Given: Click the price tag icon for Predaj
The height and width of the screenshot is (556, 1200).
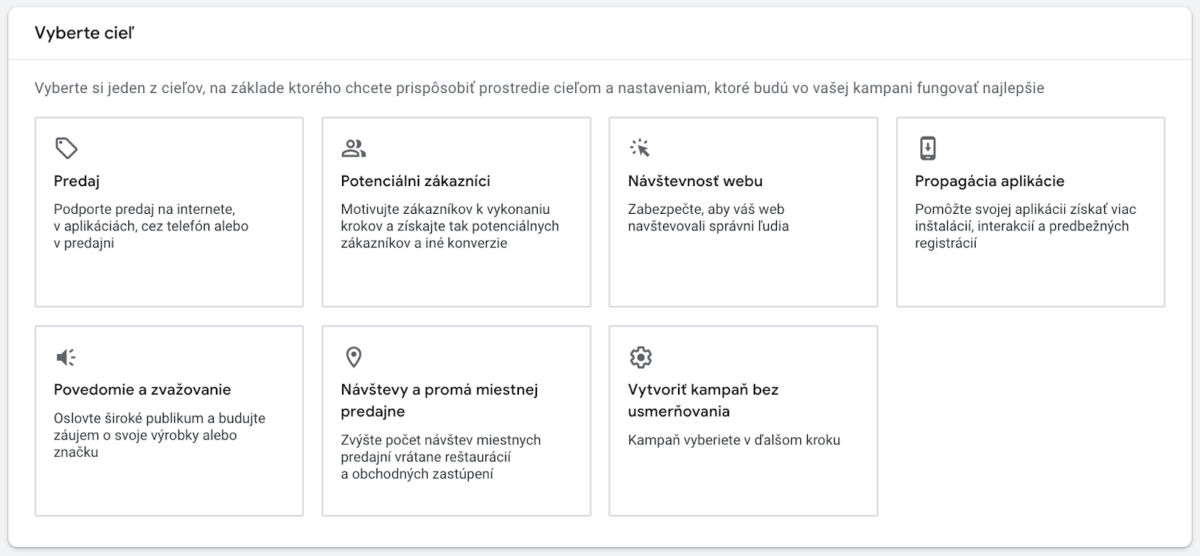Looking at the screenshot, I should click(66, 149).
